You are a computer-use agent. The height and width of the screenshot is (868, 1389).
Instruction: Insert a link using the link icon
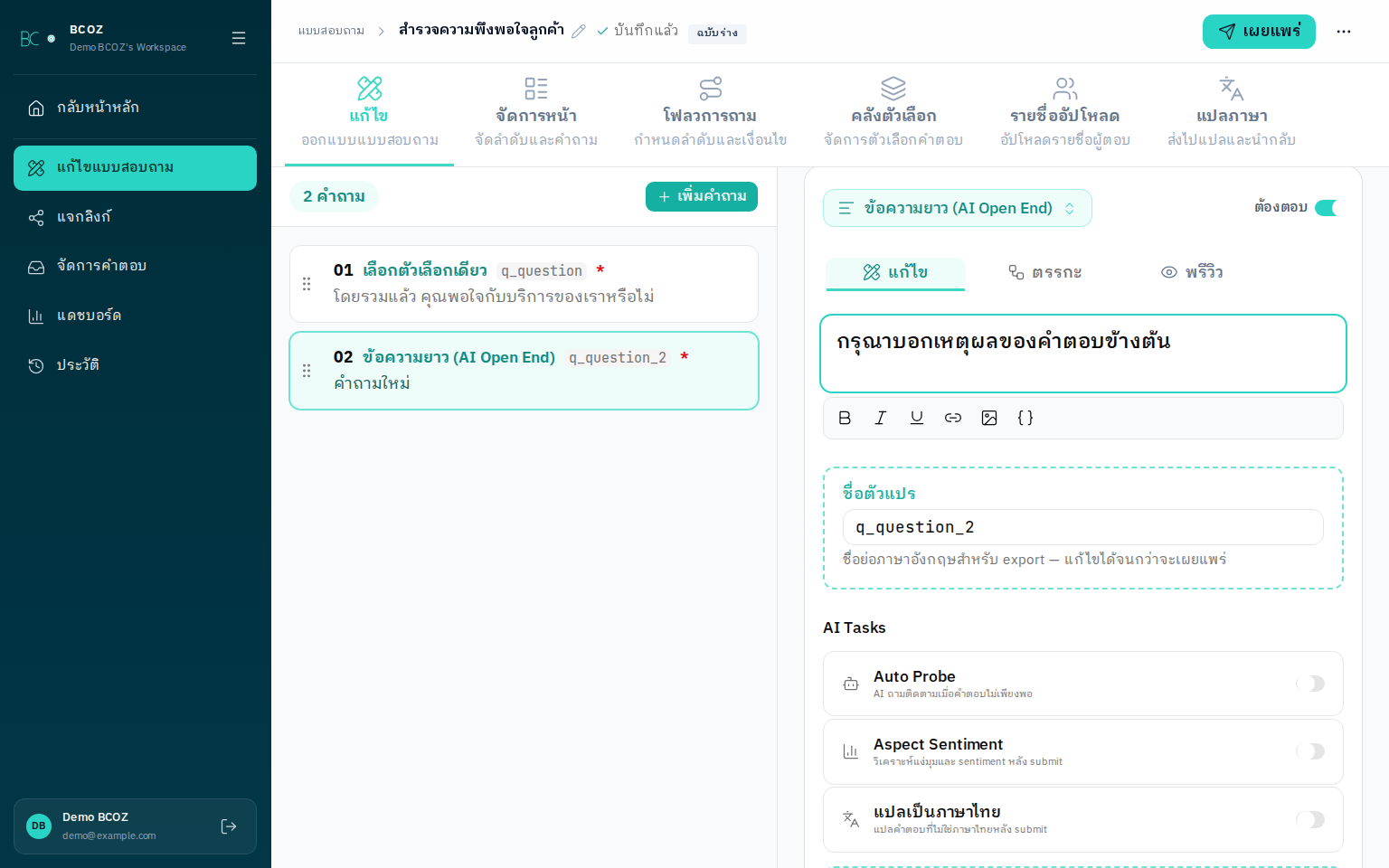click(953, 418)
